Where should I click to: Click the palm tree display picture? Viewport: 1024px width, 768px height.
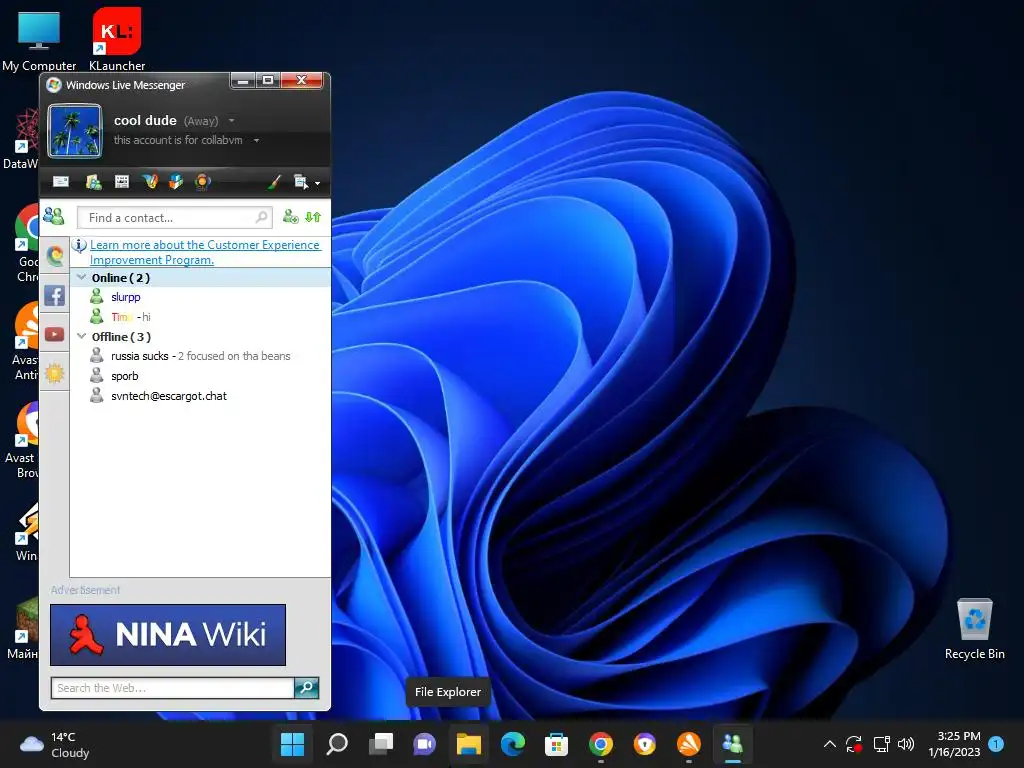pos(75,131)
